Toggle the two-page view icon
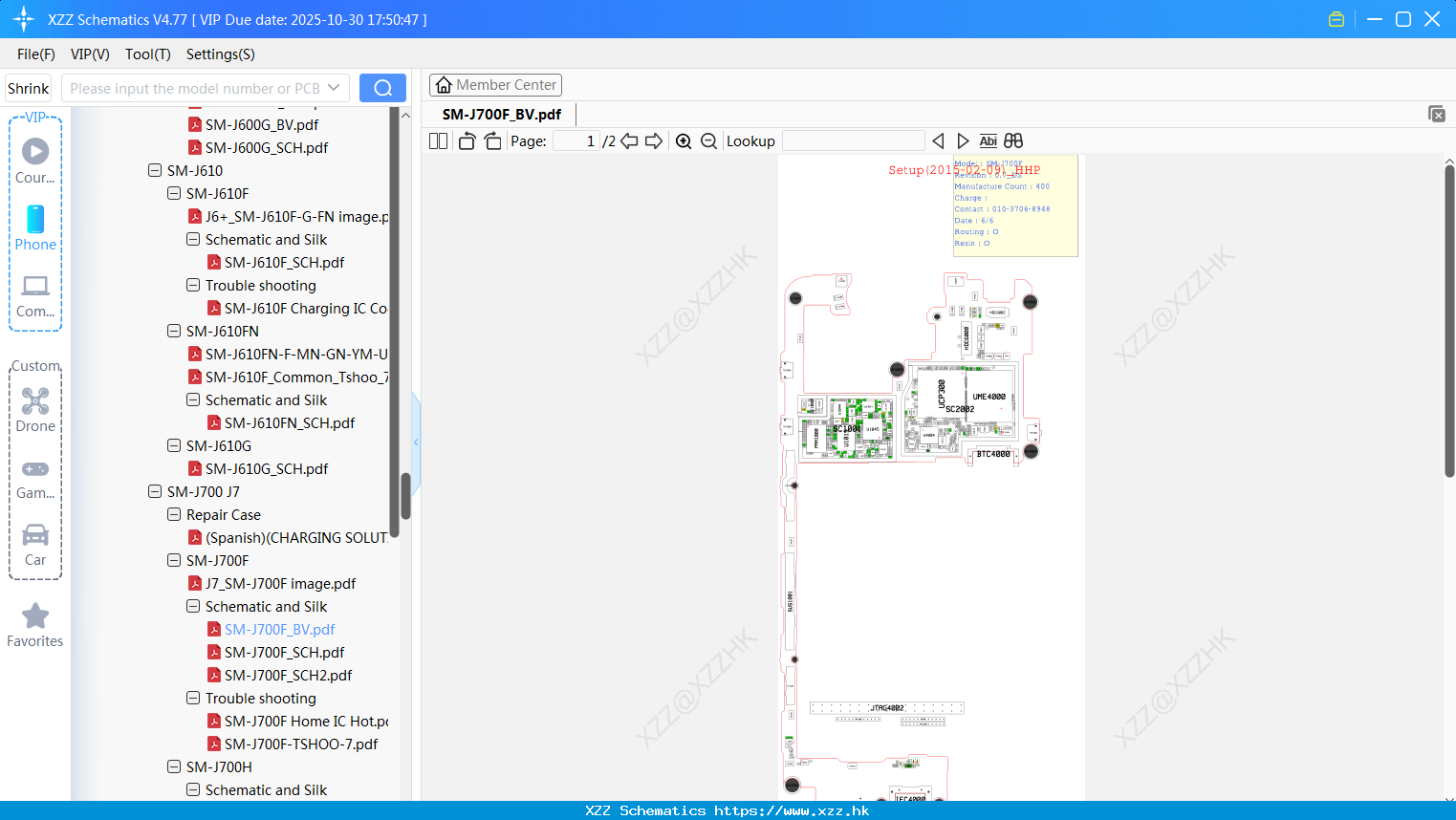The width and height of the screenshot is (1456, 820). click(x=438, y=140)
